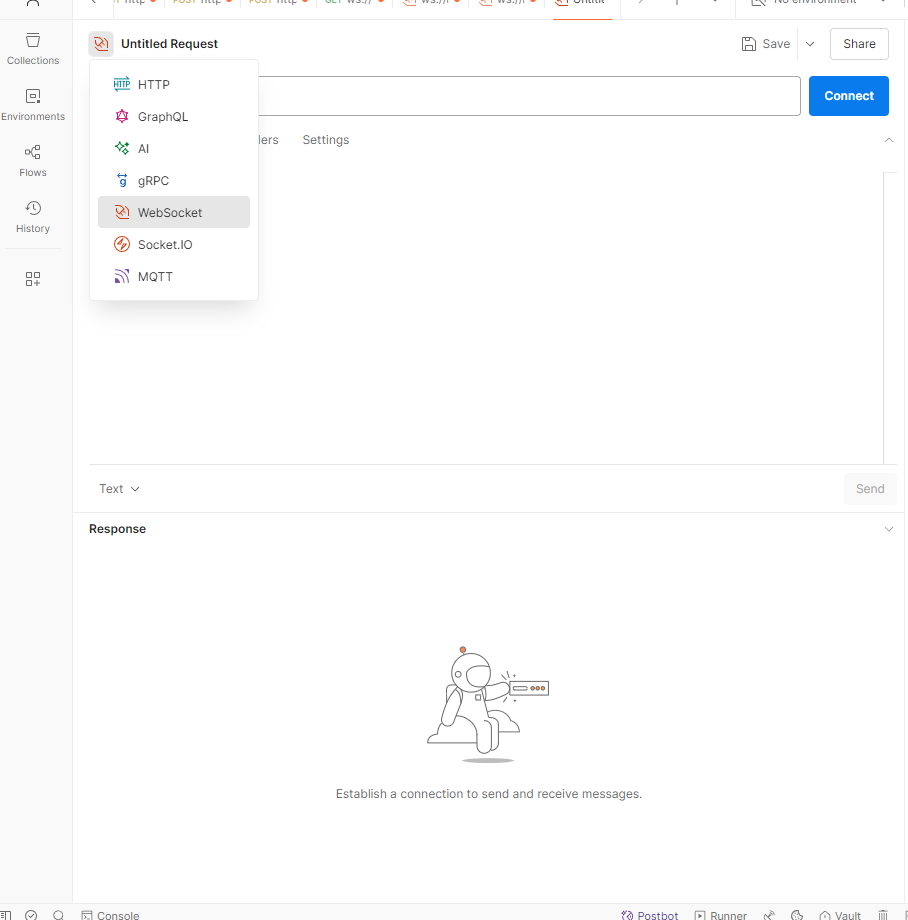This screenshot has width=908, height=920.
Task: Choose AI in the request type menu
Action: click(x=174, y=148)
